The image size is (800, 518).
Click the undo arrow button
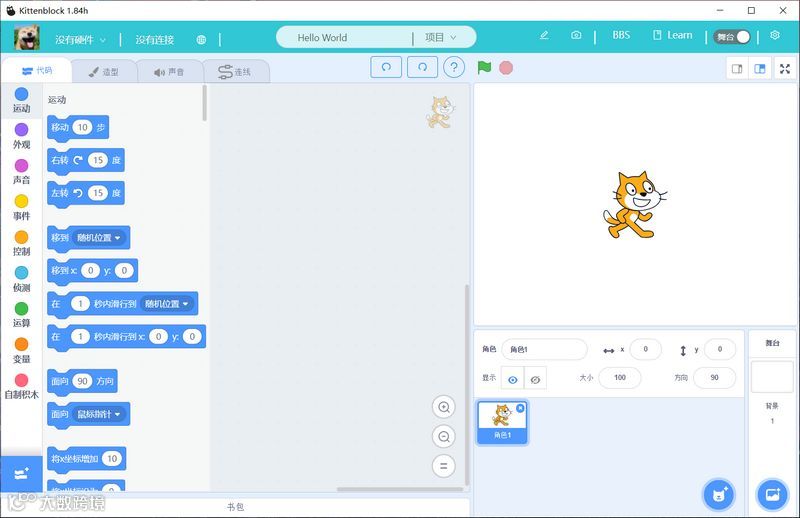(x=386, y=67)
